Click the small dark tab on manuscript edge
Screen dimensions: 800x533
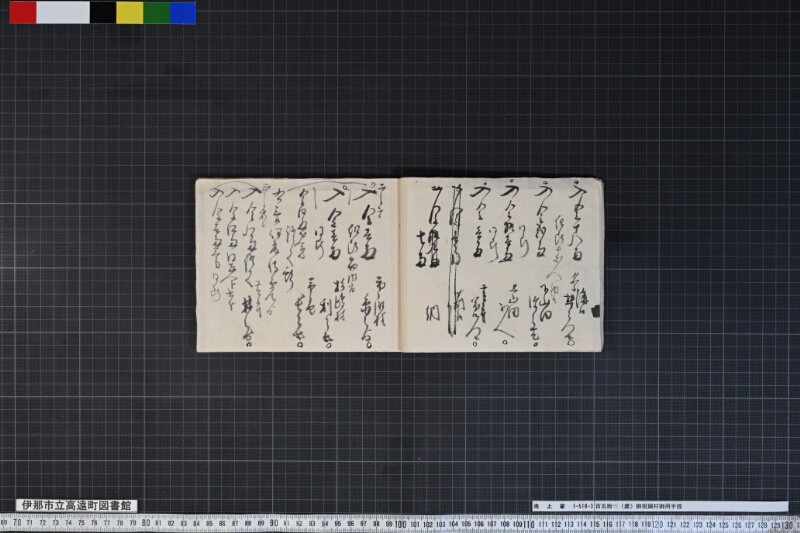click(595, 311)
